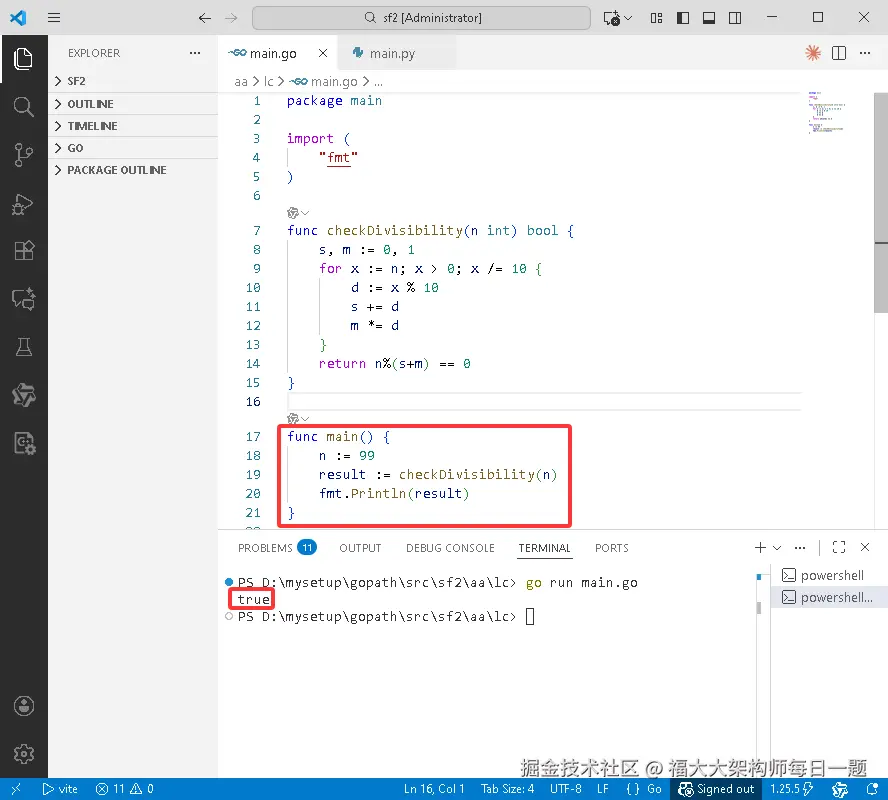Click the code minimap preview
This screenshot has height=800, width=888.
827,112
